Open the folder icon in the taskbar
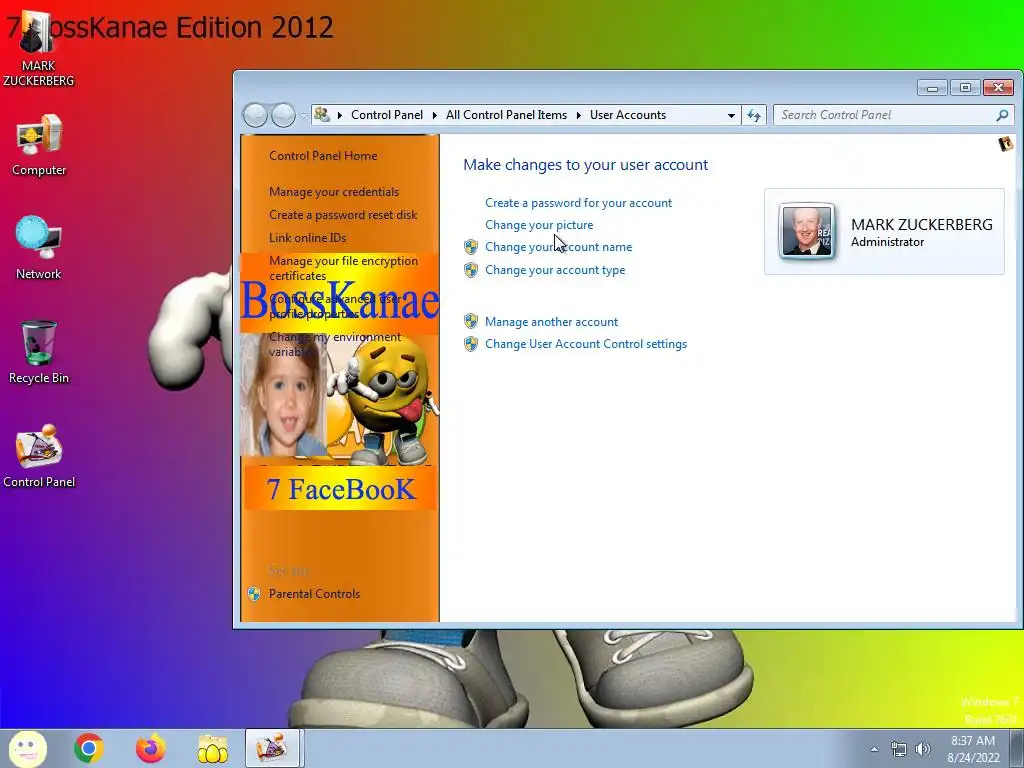Image resolution: width=1024 pixels, height=768 pixels. point(212,748)
